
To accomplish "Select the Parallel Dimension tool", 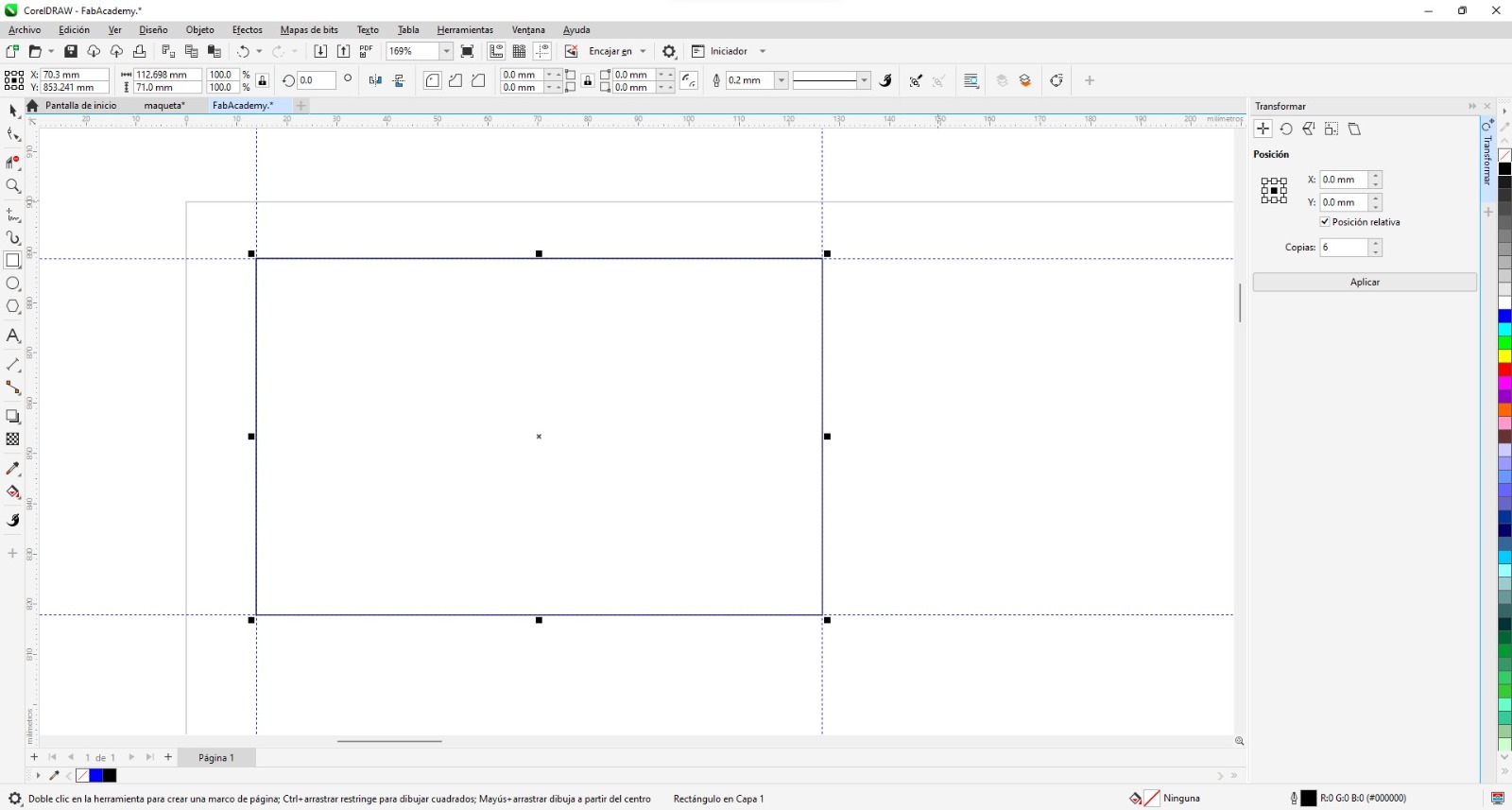I will (12, 365).
